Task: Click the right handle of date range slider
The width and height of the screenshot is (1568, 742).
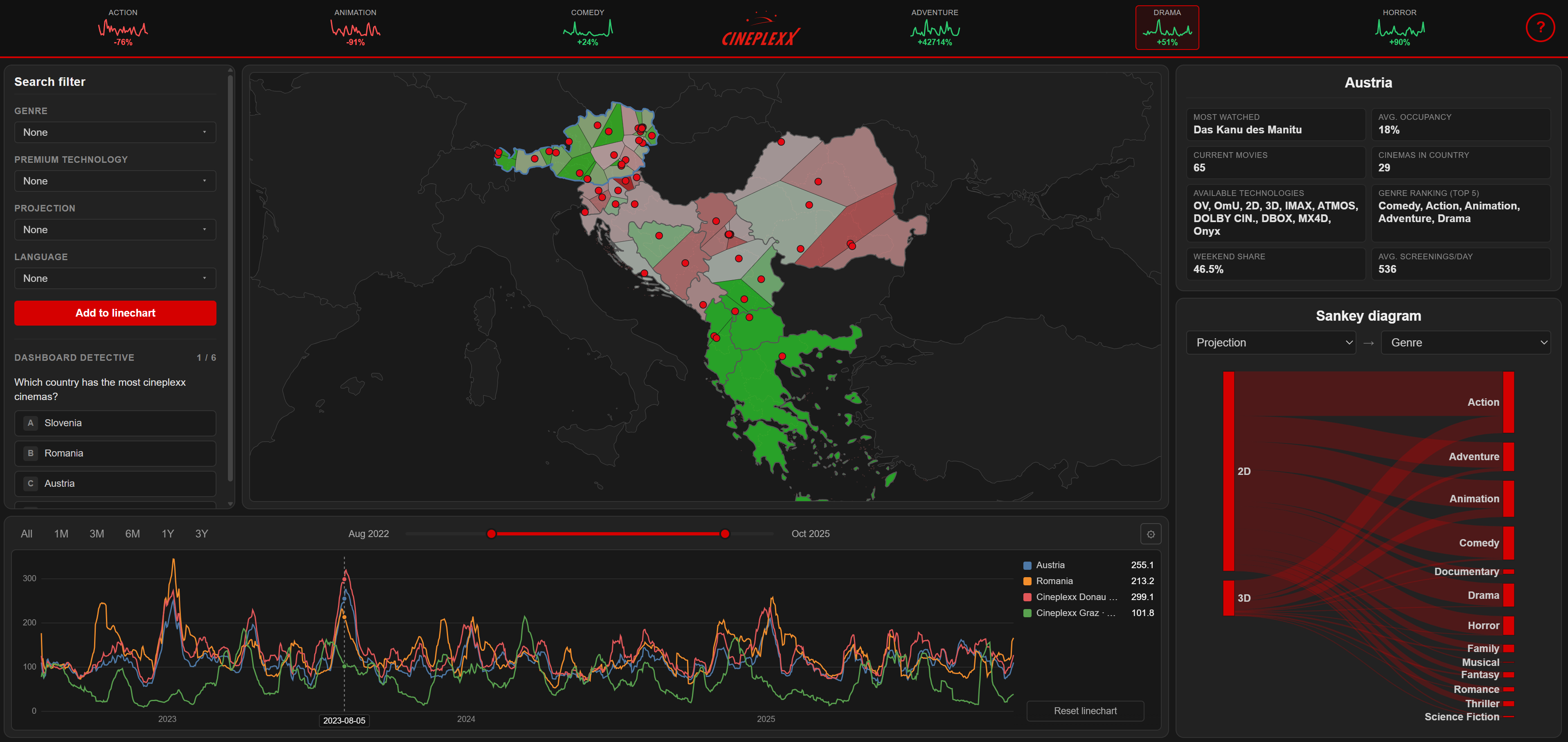Action: coord(725,534)
